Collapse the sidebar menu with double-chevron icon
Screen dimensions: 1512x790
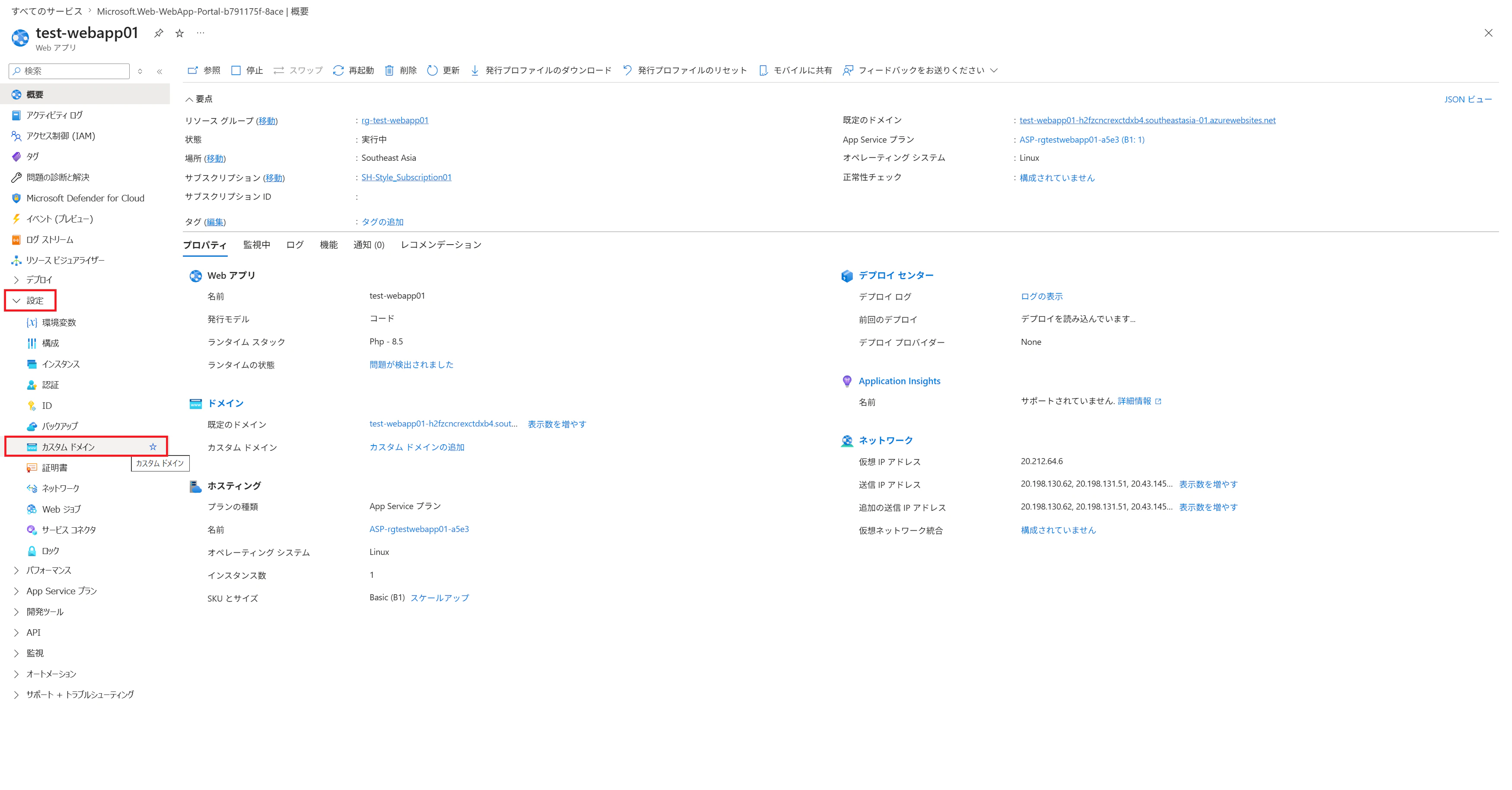tap(159, 72)
